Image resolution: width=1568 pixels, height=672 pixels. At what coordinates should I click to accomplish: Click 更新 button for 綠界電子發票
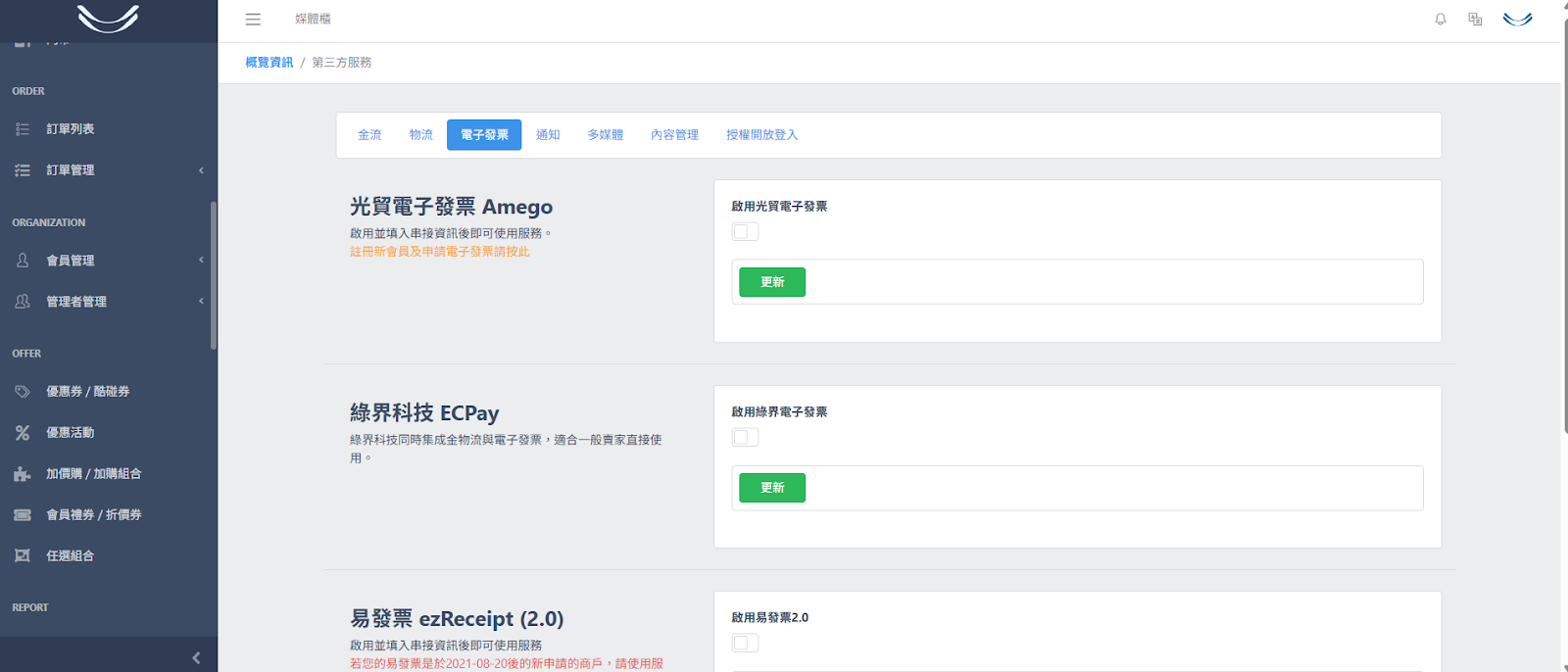[772, 488]
